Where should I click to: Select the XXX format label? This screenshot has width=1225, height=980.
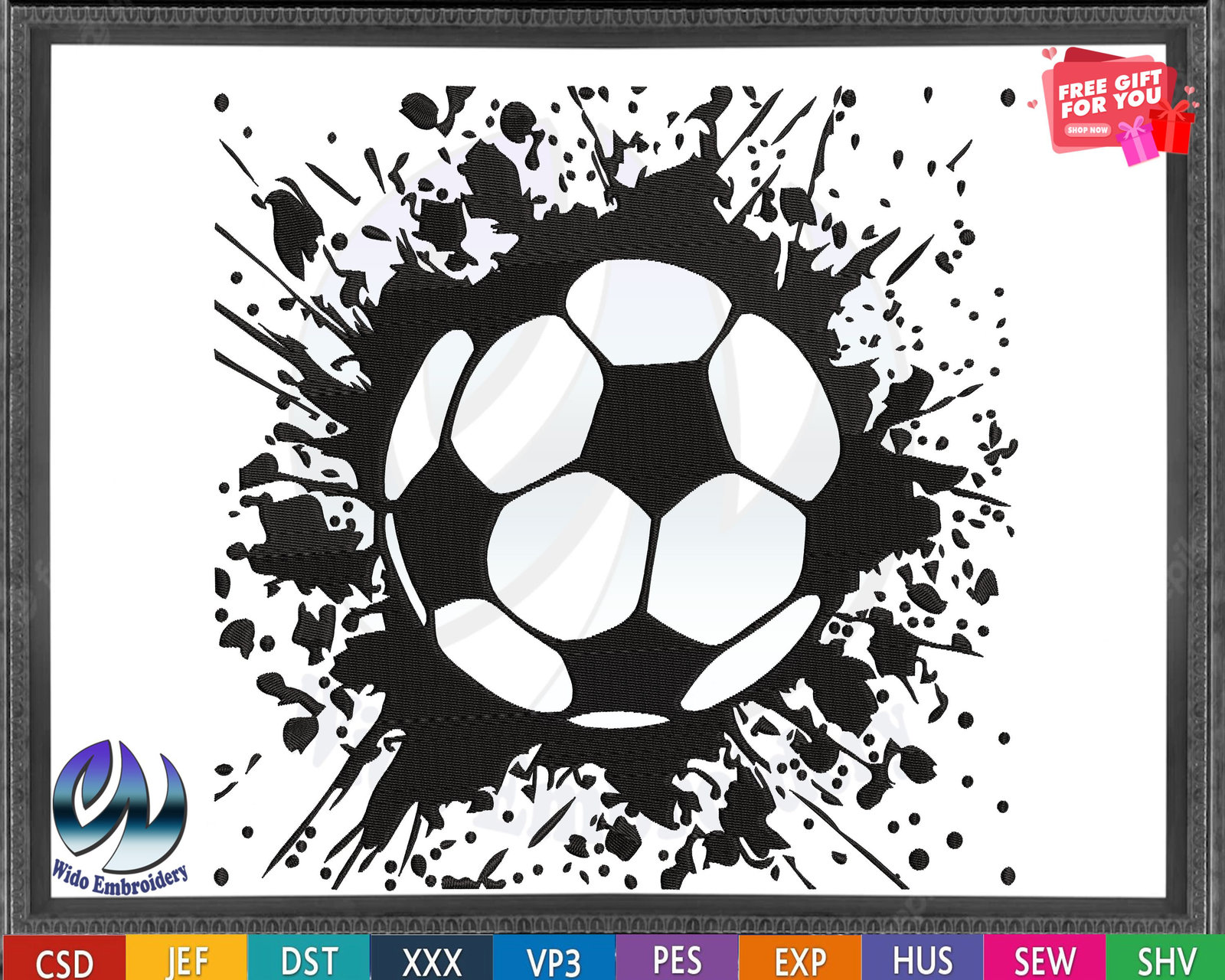pyautogui.click(x=432, y=958)
